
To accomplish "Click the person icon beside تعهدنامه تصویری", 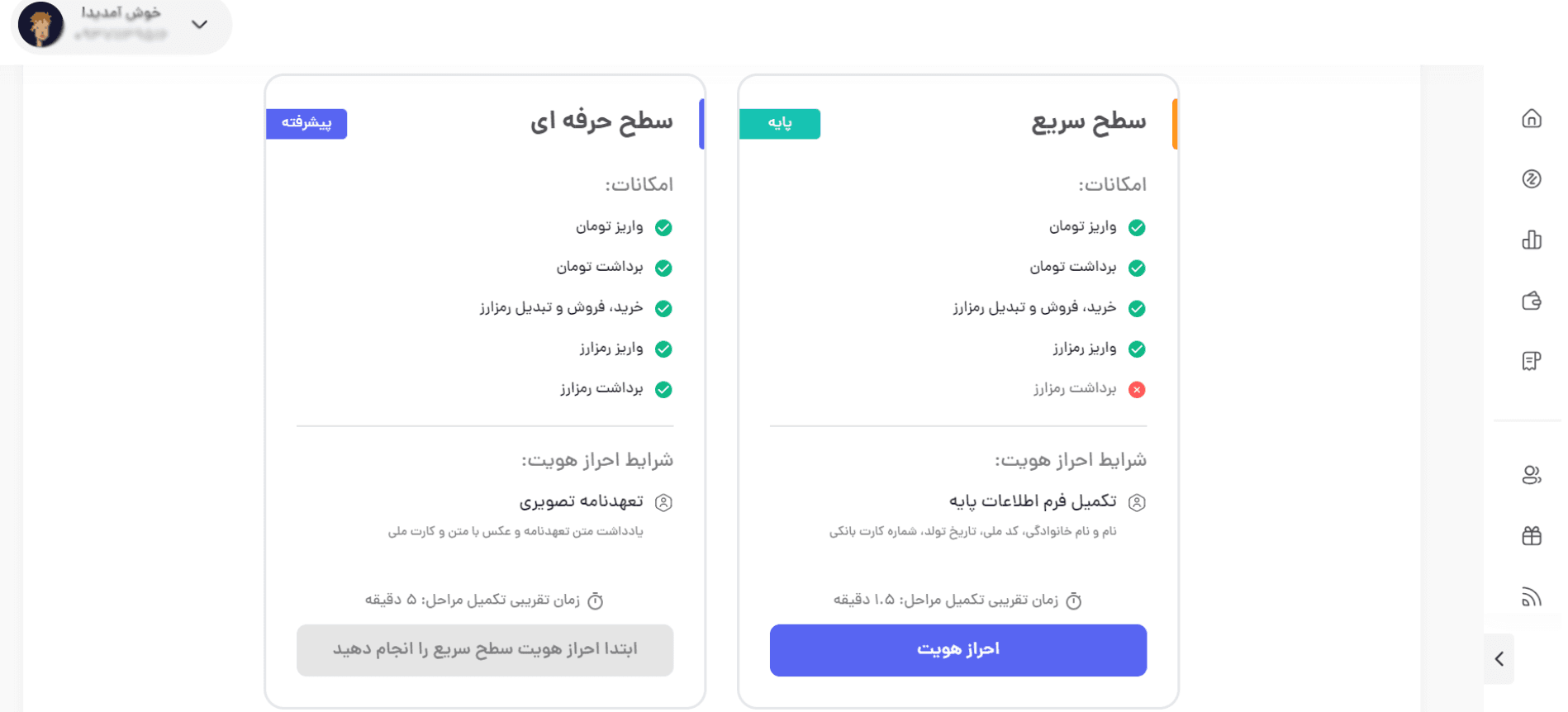I will tap(663, 502).
